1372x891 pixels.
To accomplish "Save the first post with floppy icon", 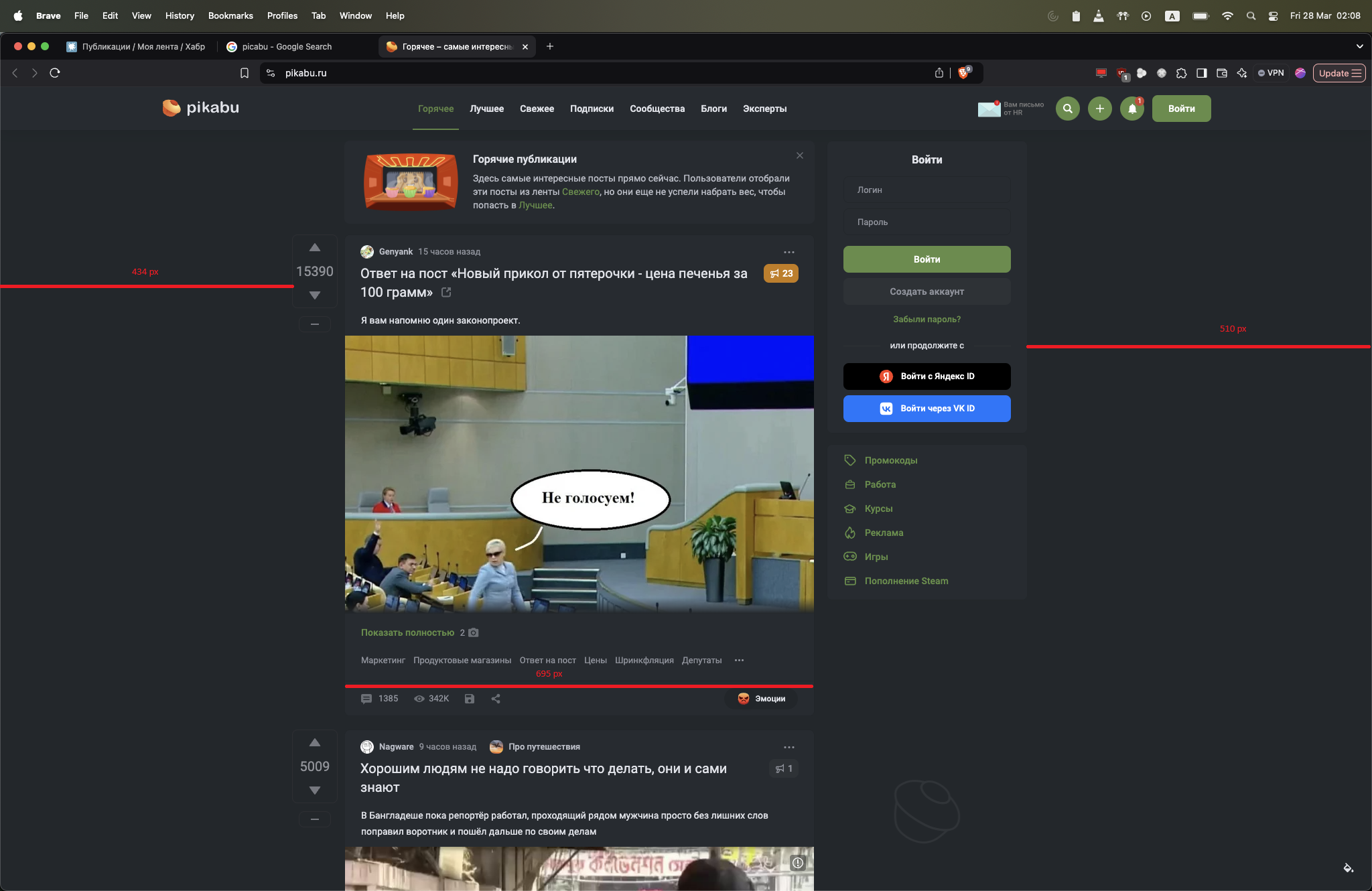I will [470, 699].
